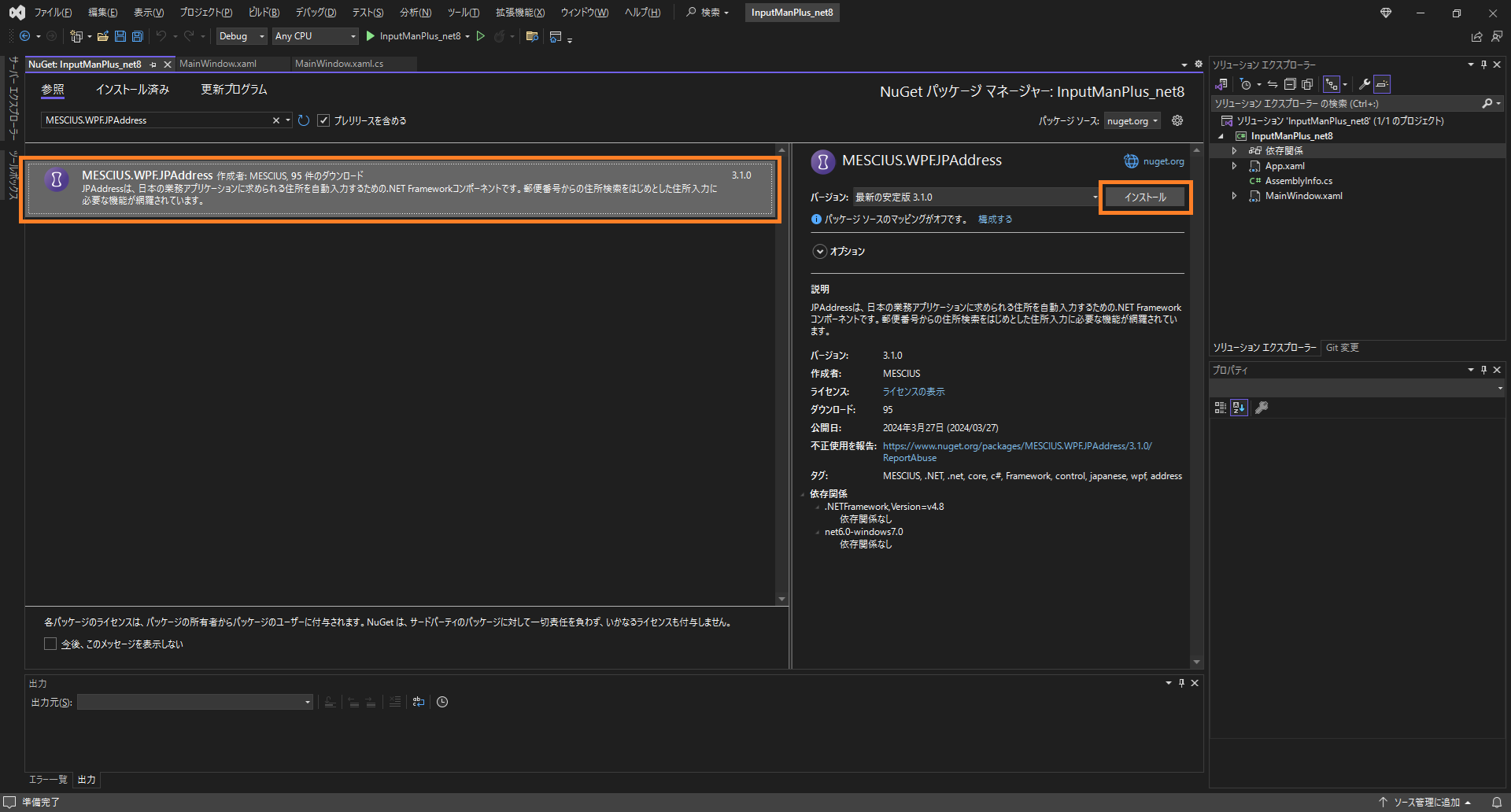Image resolution: width=1511 pixels, height=812 pixels.
Task: Start debugging with the green play icon
Action: (371, 36)
